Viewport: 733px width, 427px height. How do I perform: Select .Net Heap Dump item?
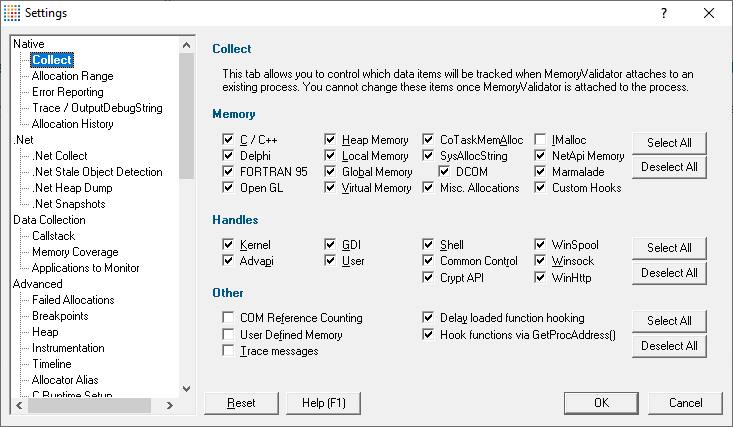(72, 188)
